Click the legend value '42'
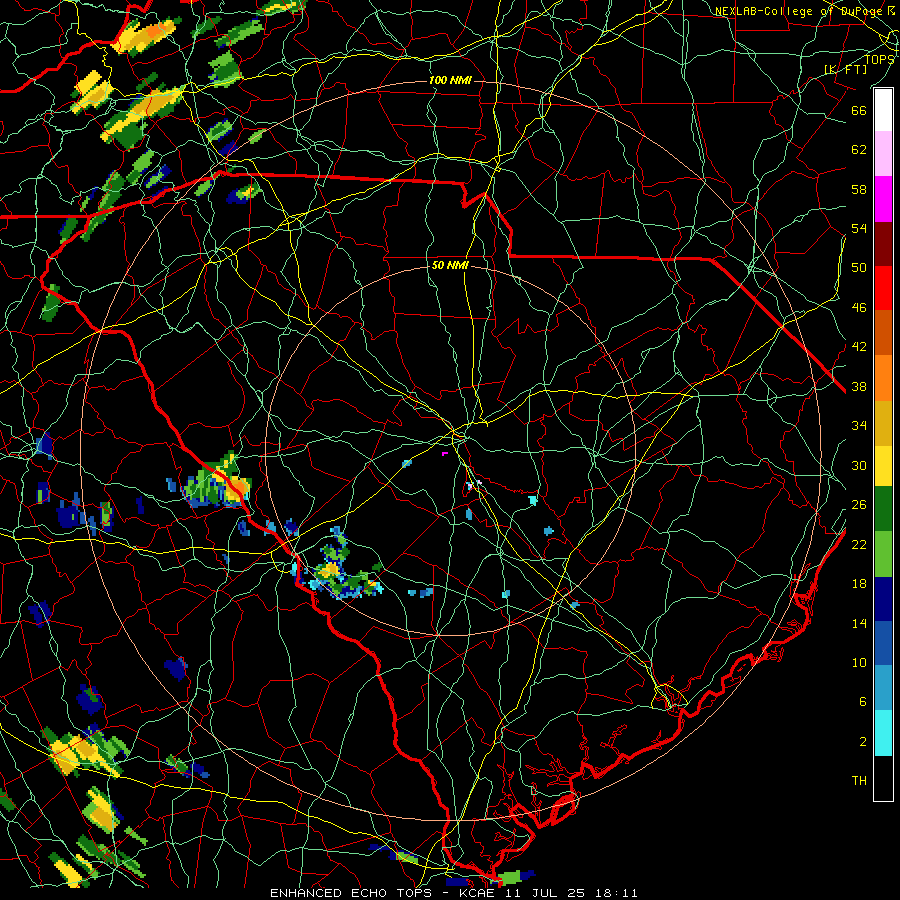900x900 pixels. pos(859,347)
